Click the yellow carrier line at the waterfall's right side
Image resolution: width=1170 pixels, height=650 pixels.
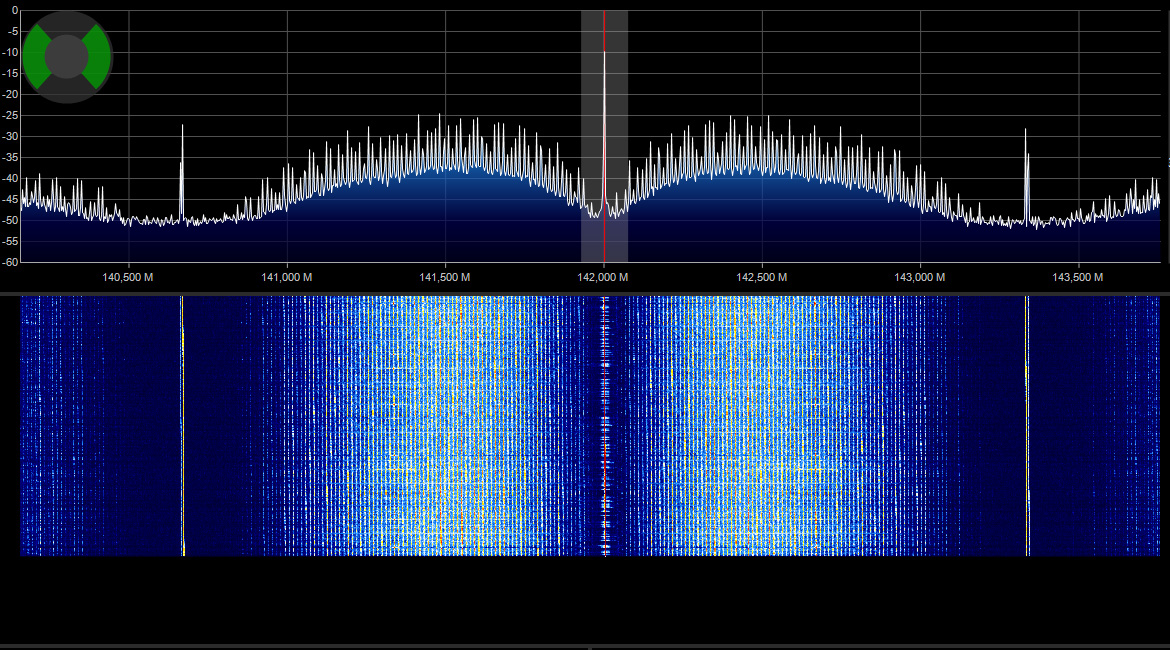point(1027,425)
